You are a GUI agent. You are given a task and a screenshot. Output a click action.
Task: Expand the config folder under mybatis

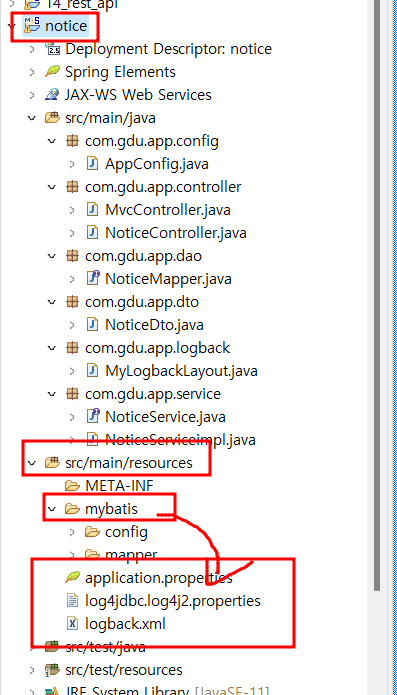tap(72, 532)
